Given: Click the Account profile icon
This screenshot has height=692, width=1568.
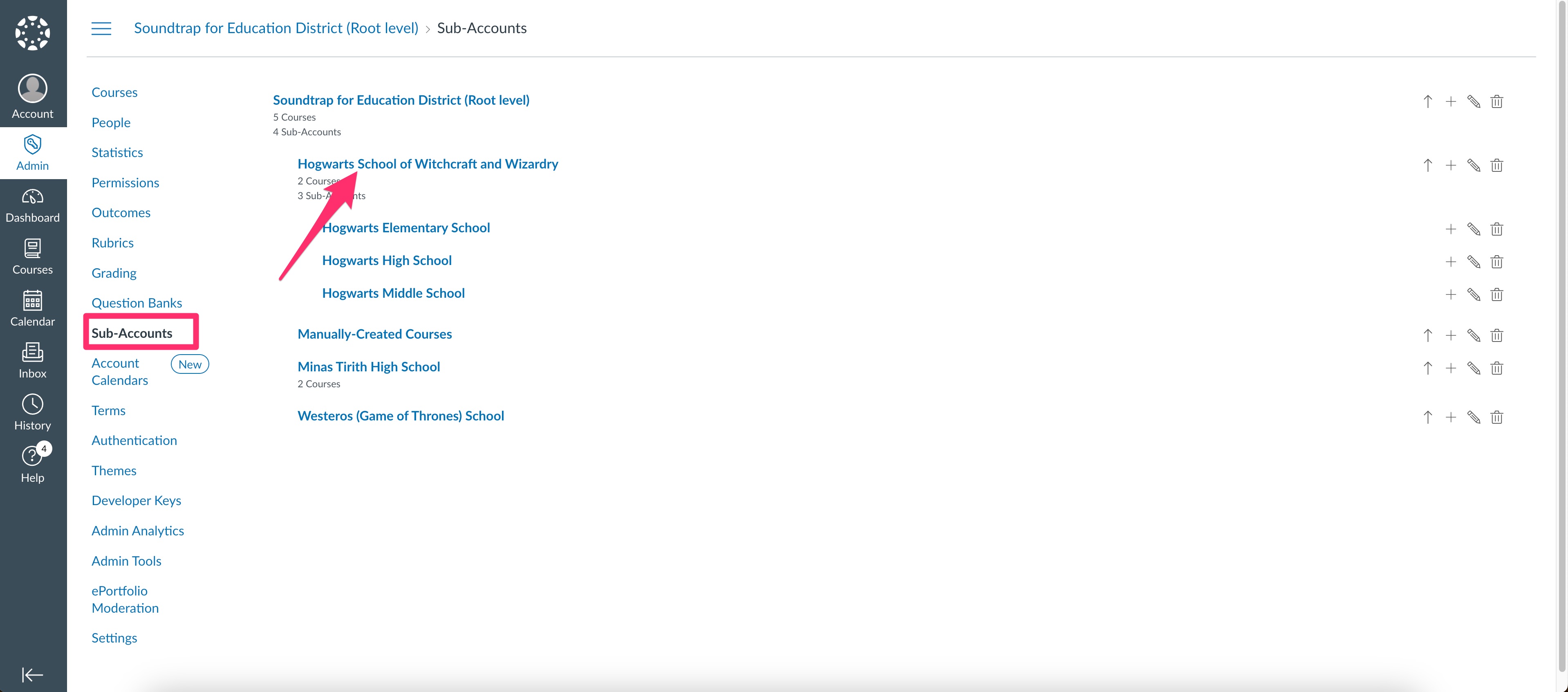Looking at the screenshot, I should [32, 88].
